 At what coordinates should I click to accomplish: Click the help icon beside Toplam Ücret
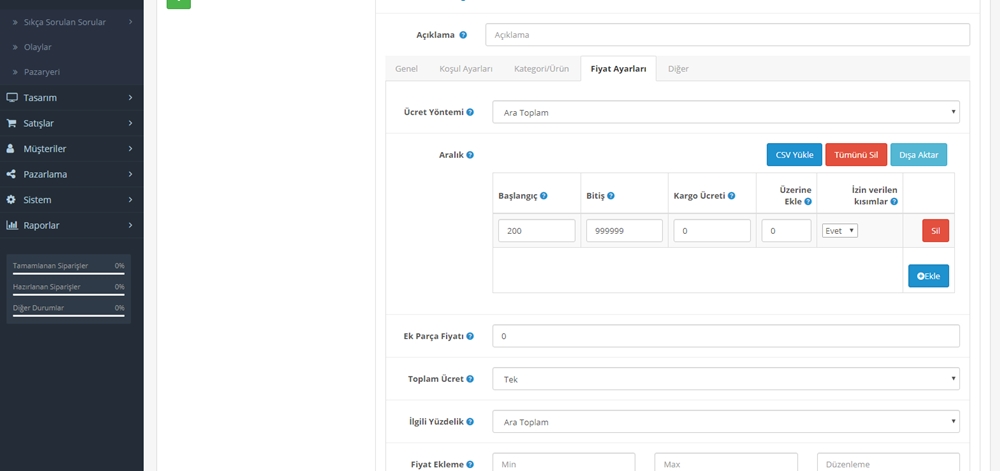470,379
